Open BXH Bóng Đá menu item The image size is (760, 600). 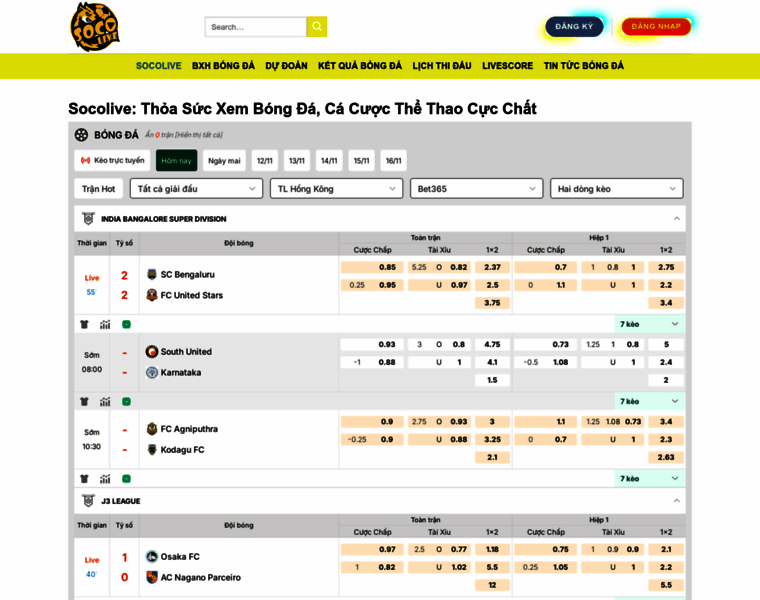(223, 66)
